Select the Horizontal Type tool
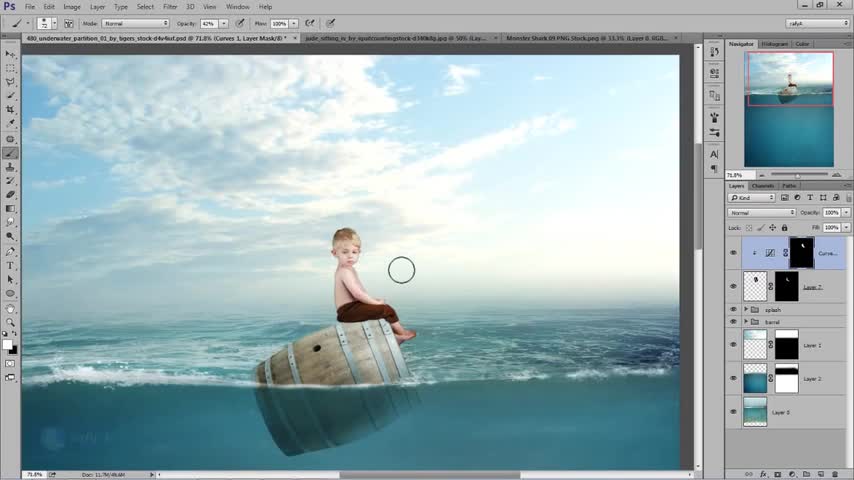Screen dimensions: 854x480 [x=10, y=266]
